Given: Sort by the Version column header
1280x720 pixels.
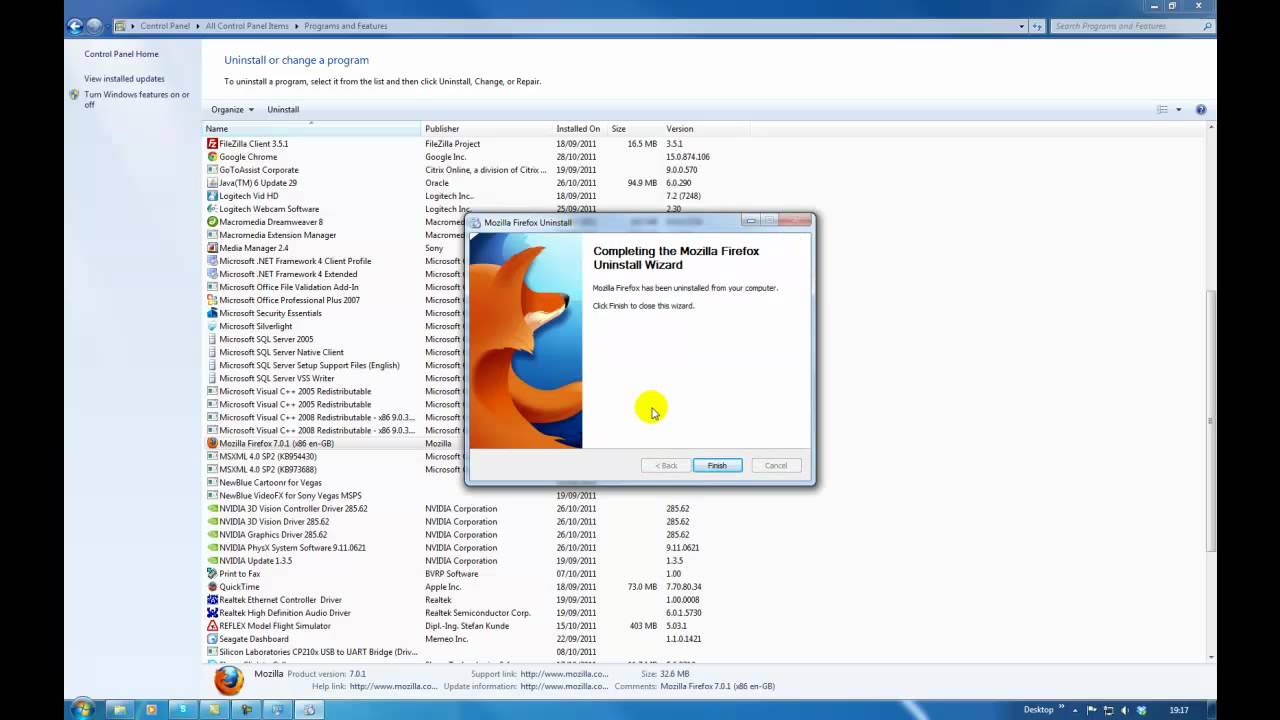Looking at the screenshot, I should [x=706, y=129].
